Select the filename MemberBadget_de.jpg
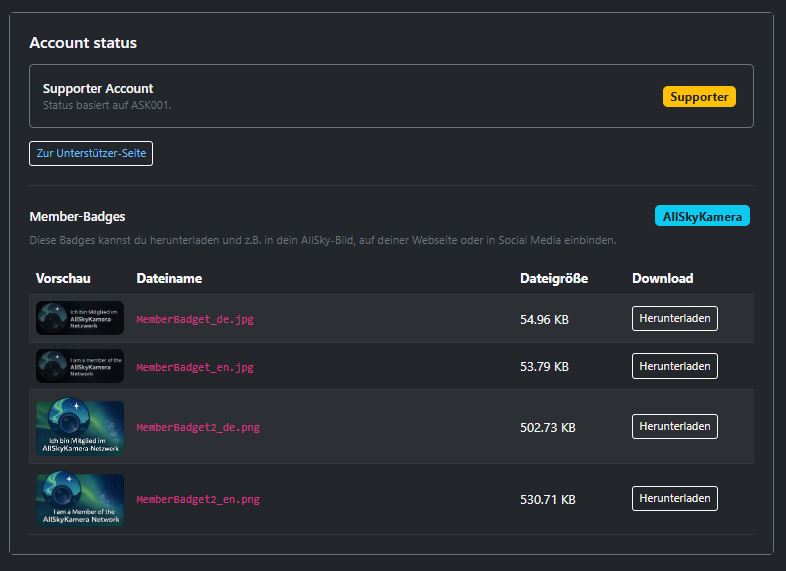786x571 pixels. (x=195, y=320)
